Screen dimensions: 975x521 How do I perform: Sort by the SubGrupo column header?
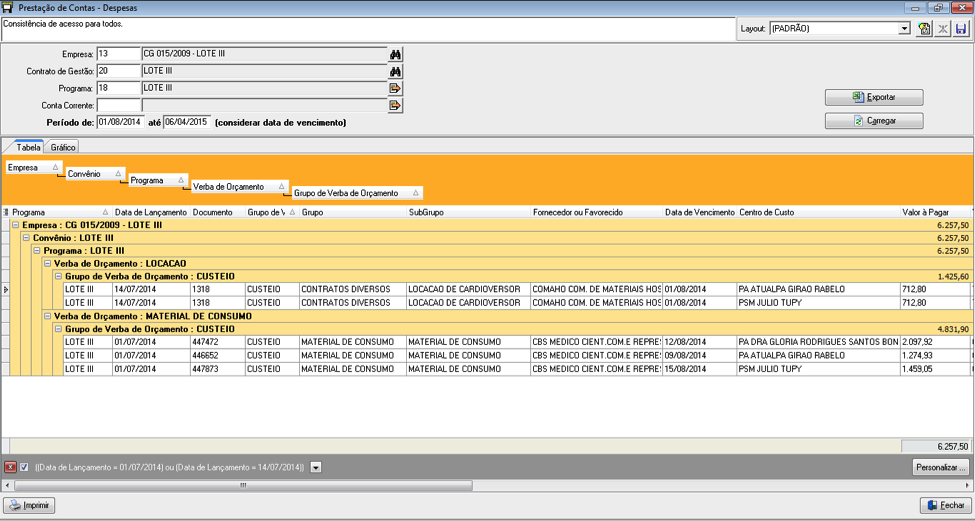pyautogui.click(x=468, y=212)
